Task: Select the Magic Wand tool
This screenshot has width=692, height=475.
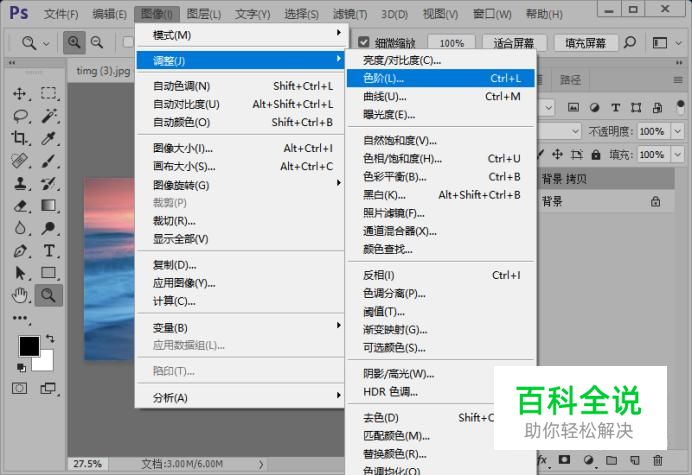Action: pyautogui.click(x=49, y=116)
